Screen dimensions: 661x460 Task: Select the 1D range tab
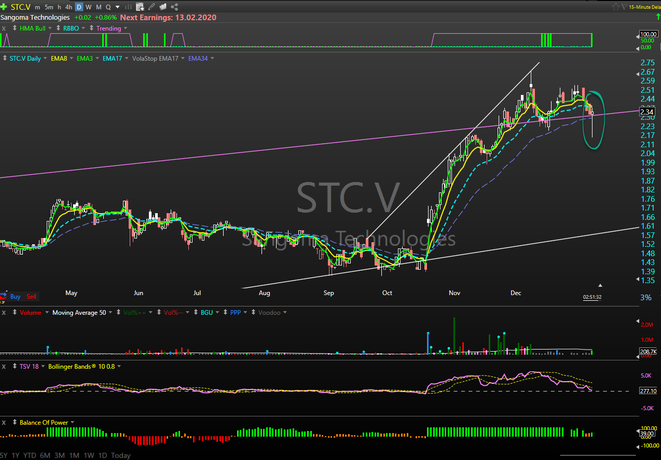click(102, 455)
